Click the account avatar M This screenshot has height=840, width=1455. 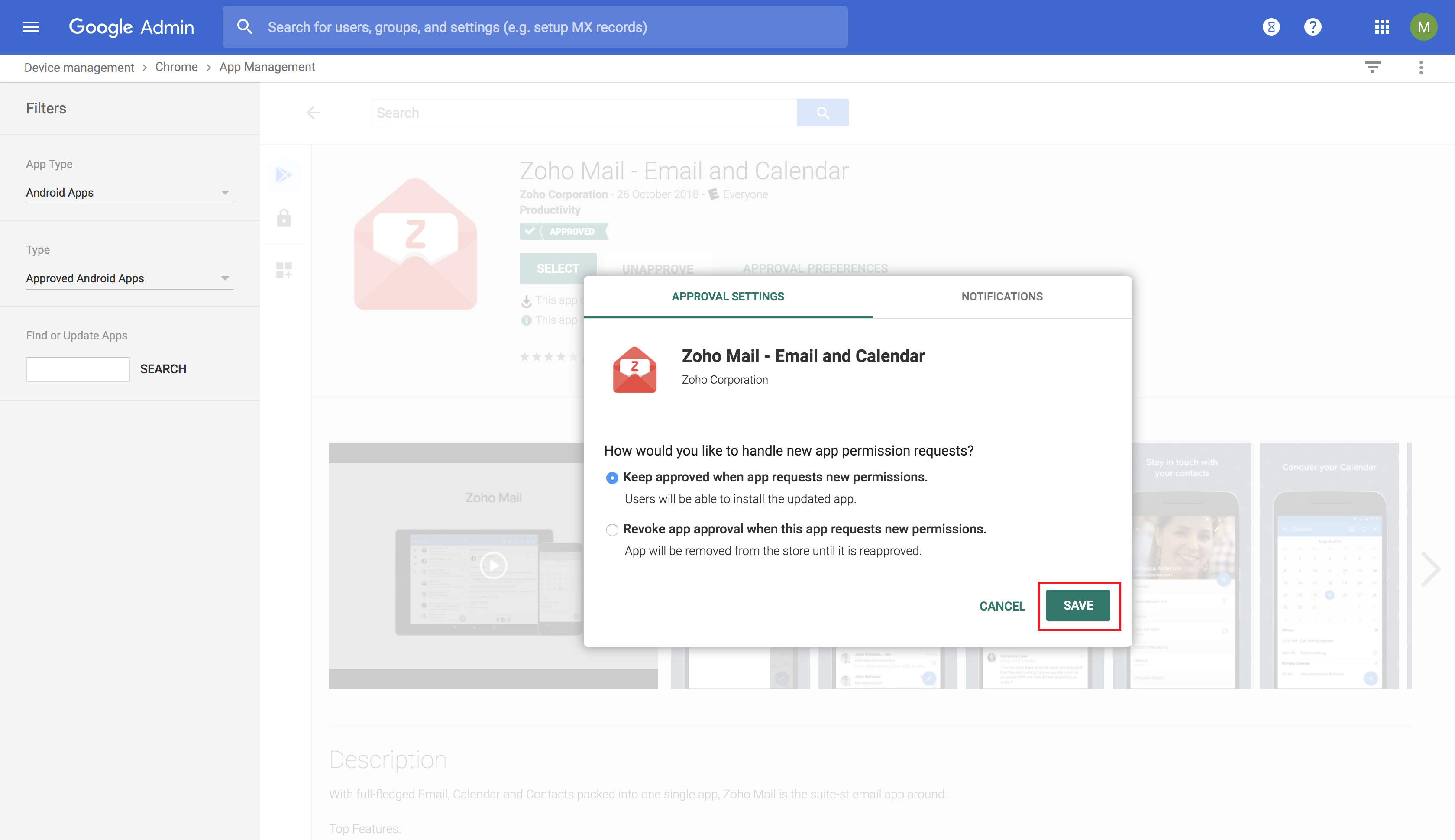[x=1423, y=27]
